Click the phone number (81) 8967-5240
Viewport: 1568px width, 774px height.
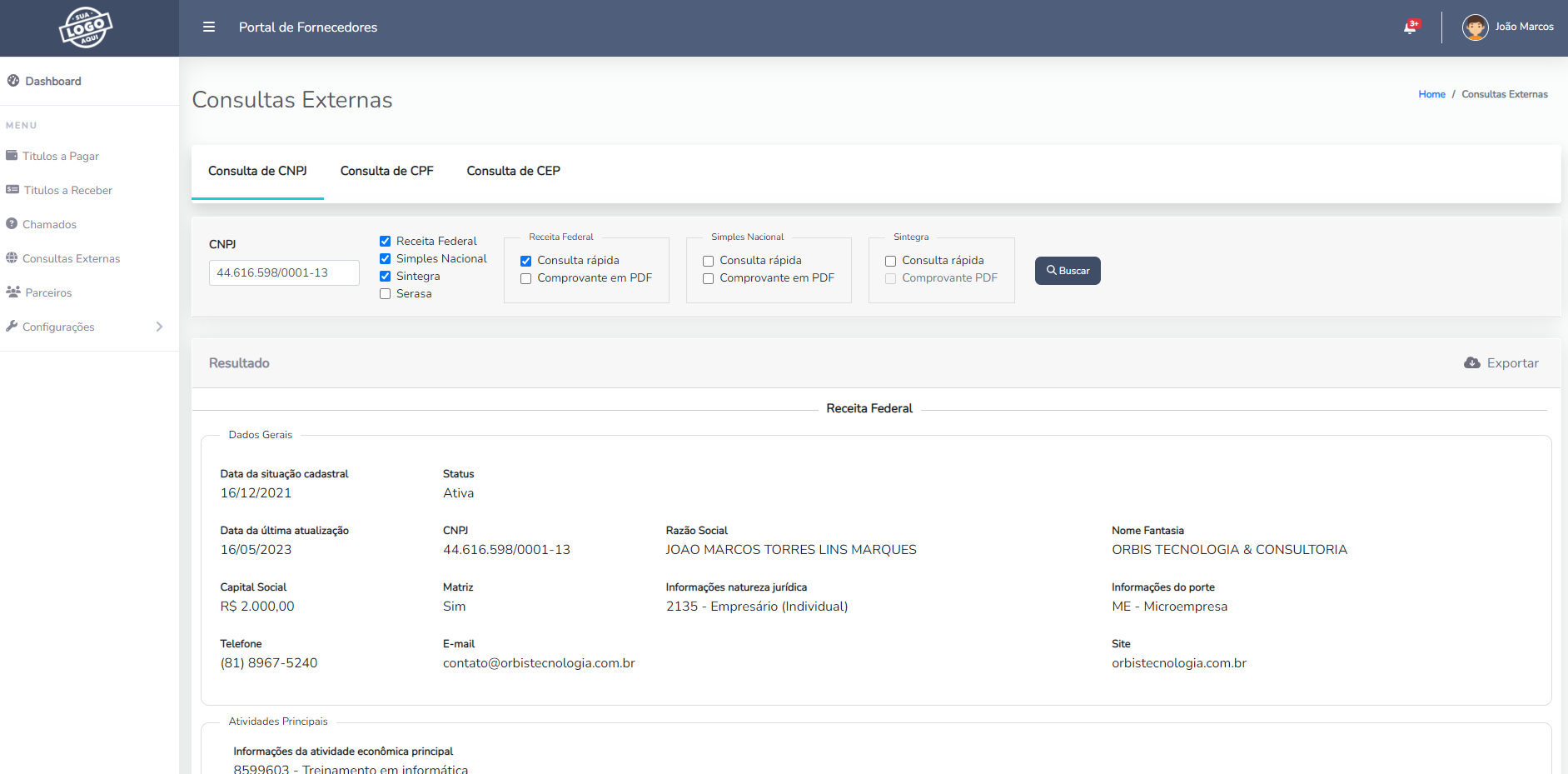pos(269,663)
